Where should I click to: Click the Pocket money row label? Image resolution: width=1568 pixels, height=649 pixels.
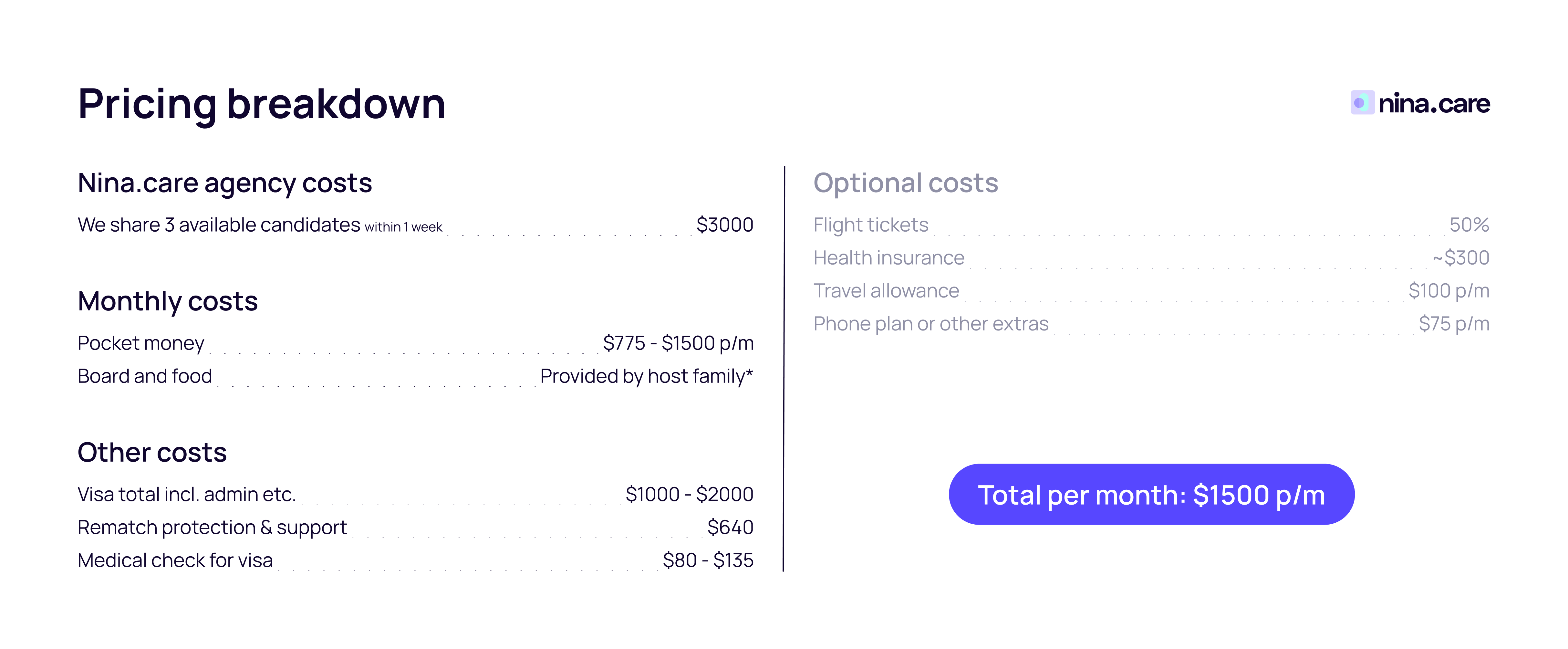click(x=140, y=343)
